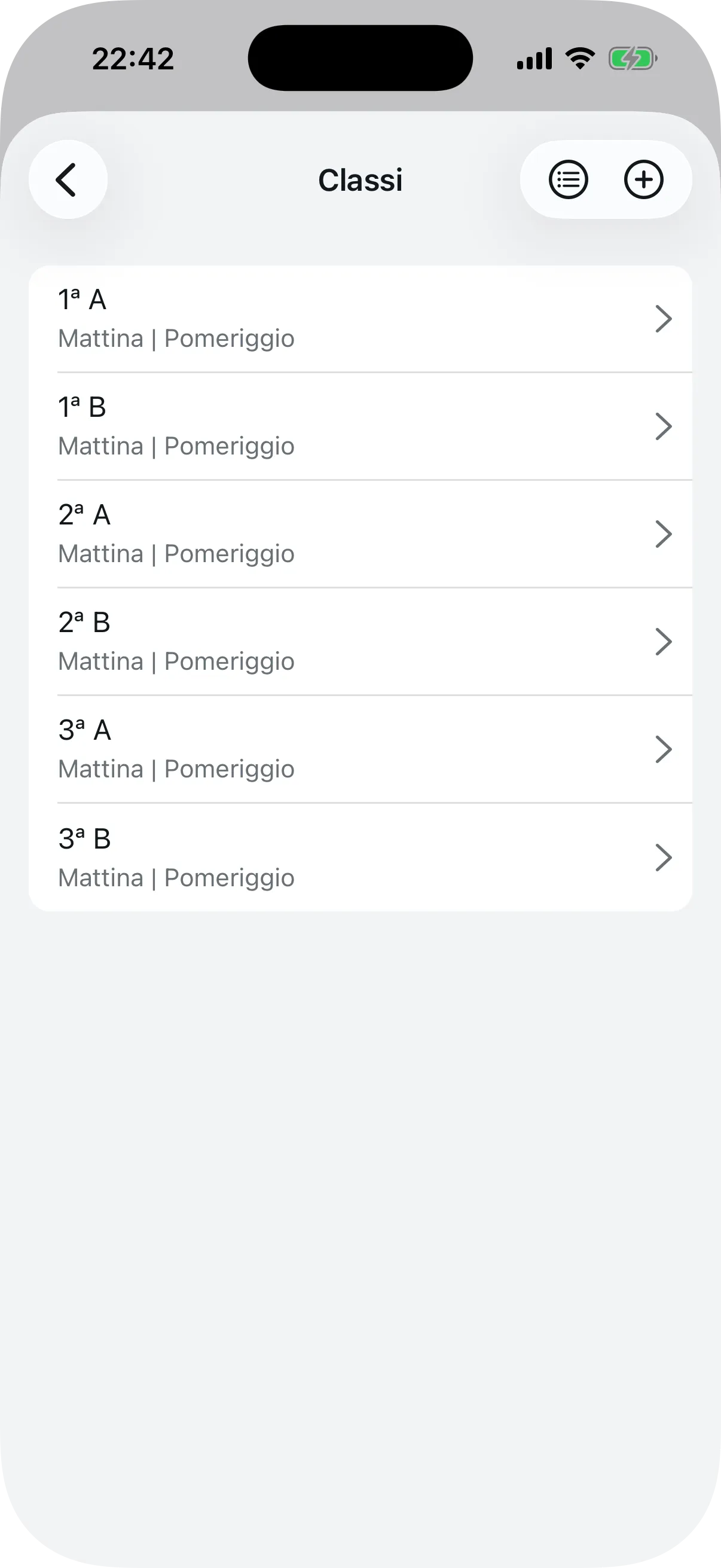
Task: Open the 2ª B chevron arrow
Action: pyautogui.click(x=663, y=642)
